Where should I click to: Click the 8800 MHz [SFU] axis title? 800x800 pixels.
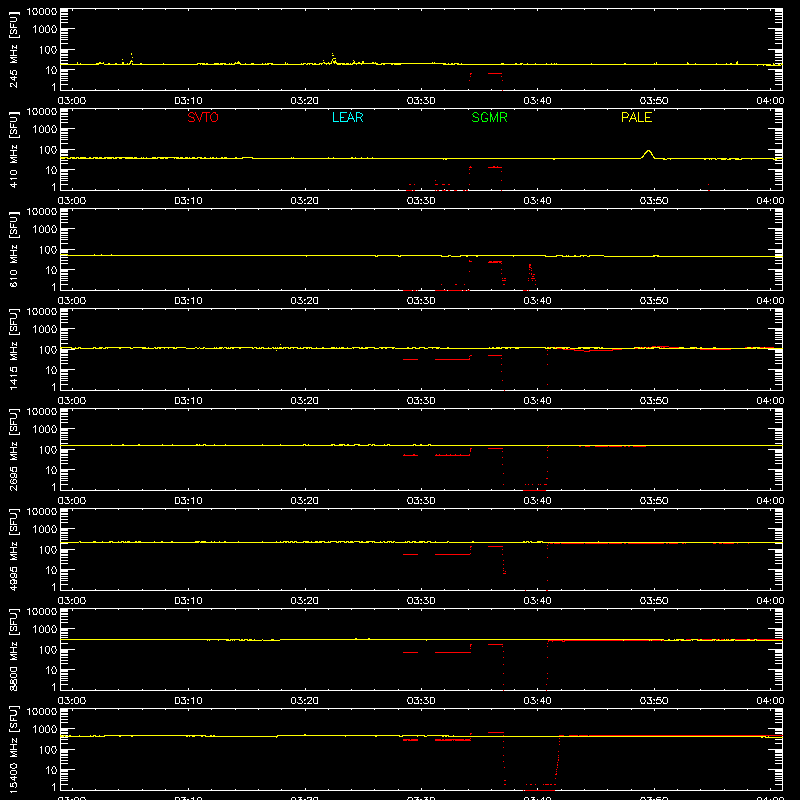13,649
